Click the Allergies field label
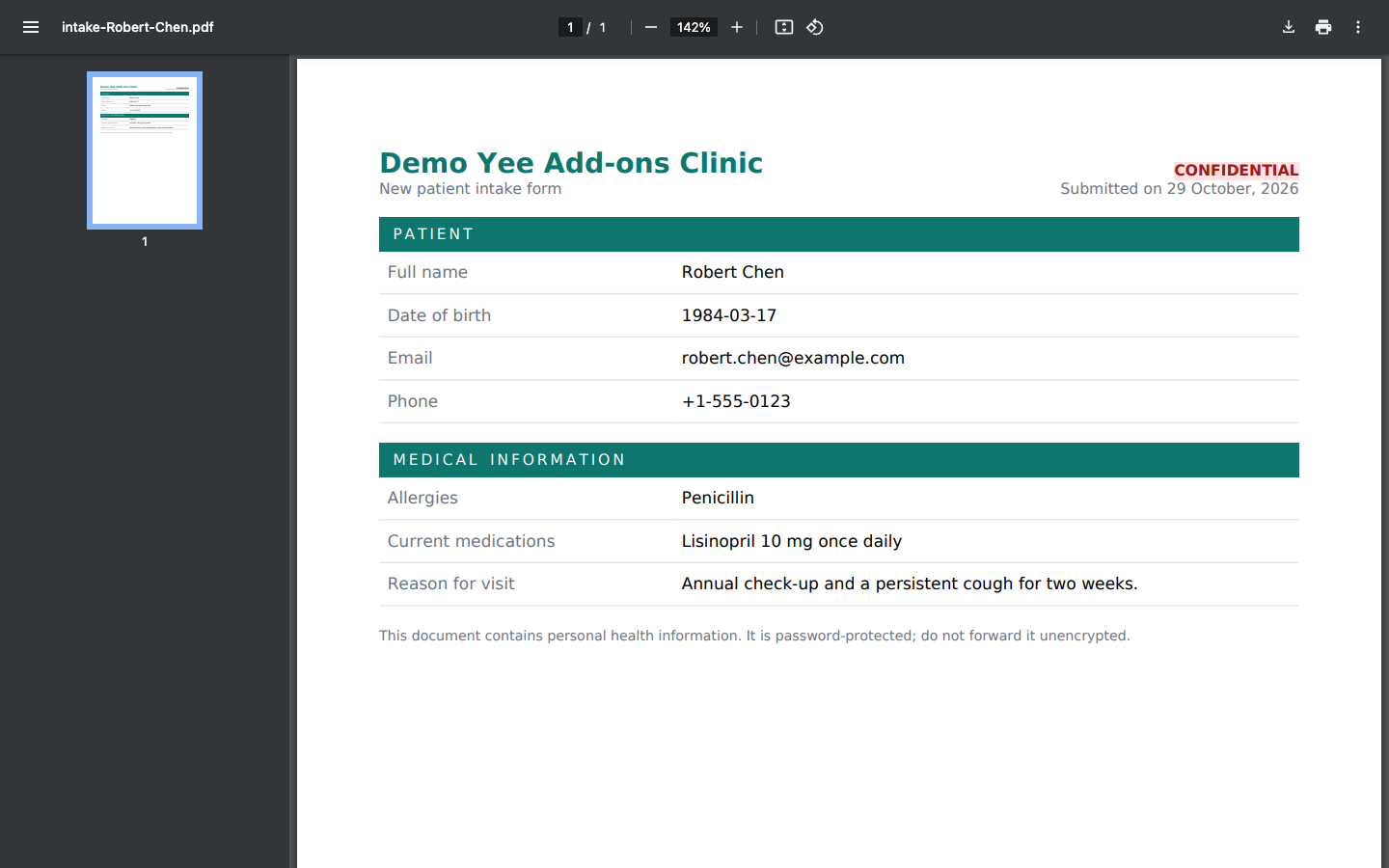 [422, 498]
